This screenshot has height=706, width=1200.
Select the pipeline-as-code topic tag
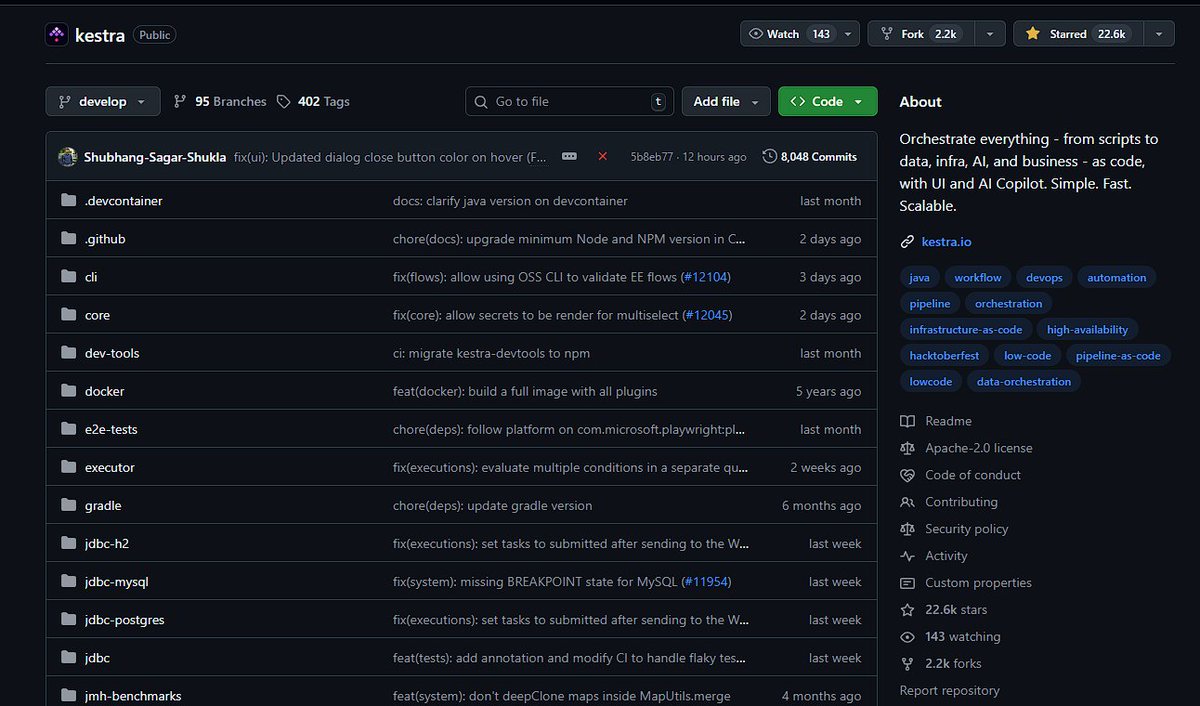1118,356
